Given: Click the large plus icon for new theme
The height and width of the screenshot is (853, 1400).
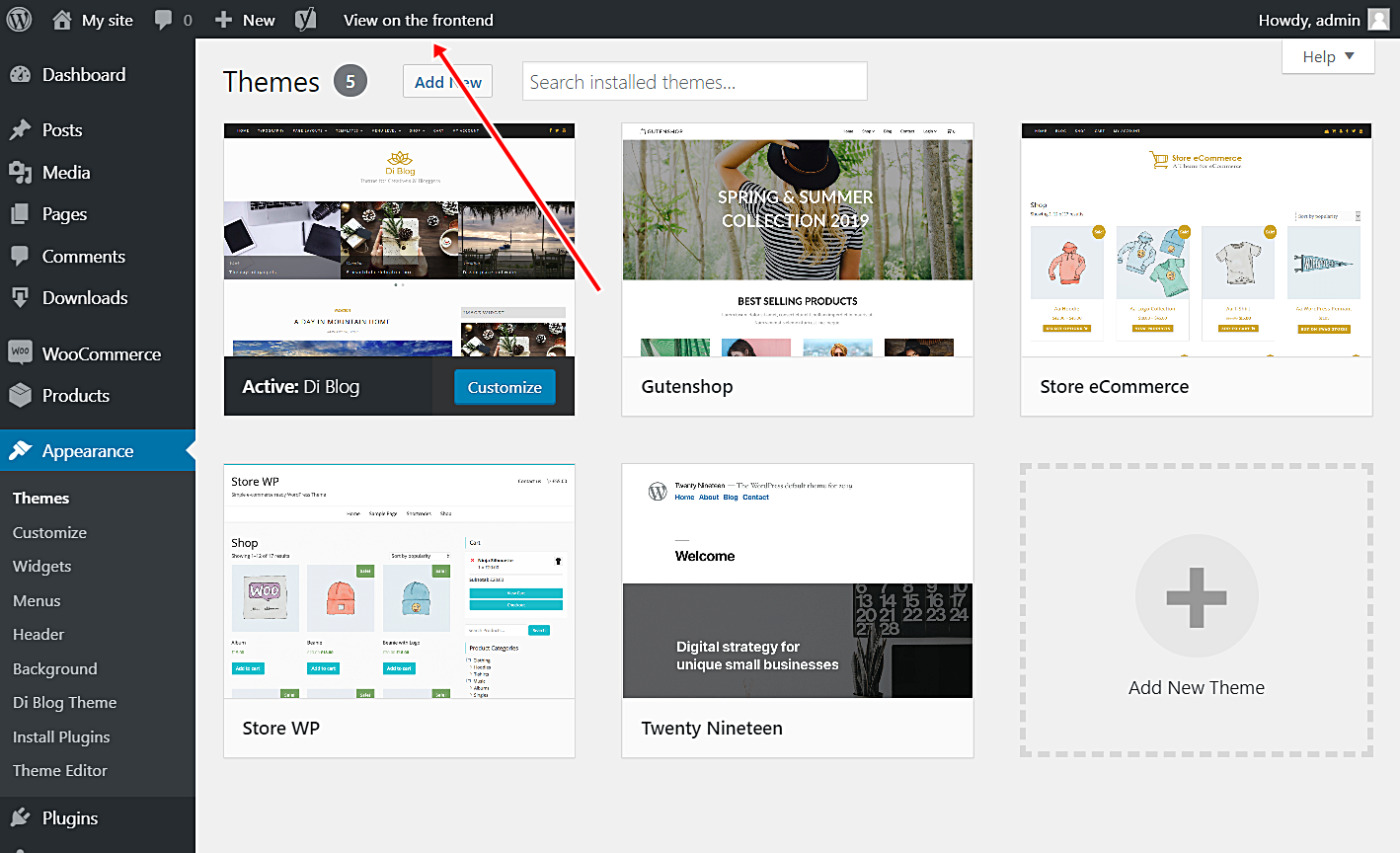Looking at the screenshot, I should [1196, 597].
